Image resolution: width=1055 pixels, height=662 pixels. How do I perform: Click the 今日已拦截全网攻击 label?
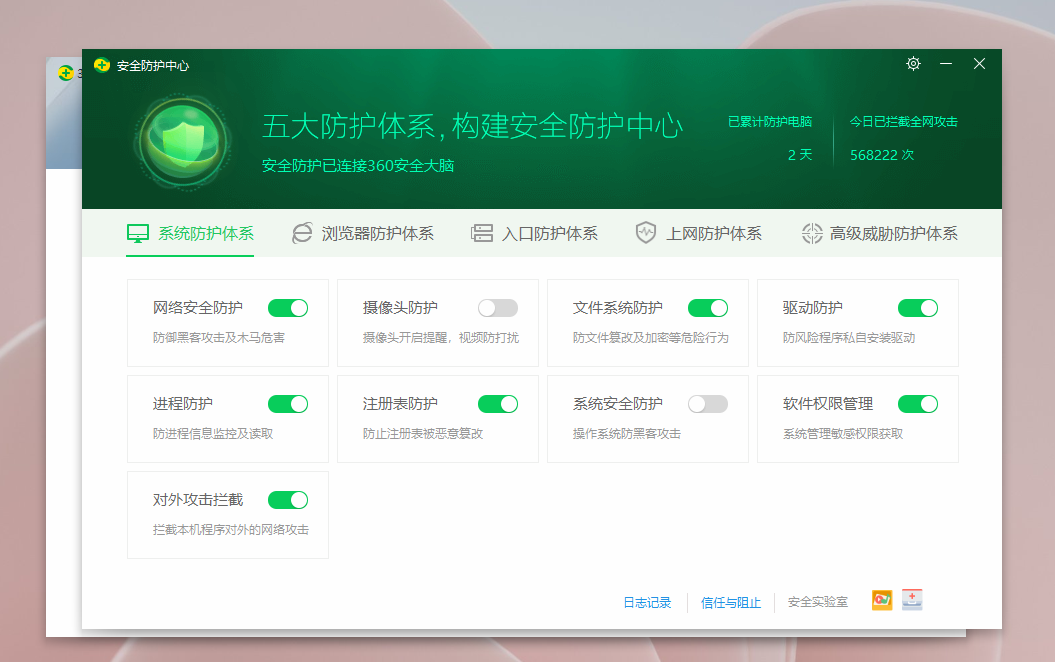[x=904, y=122]
